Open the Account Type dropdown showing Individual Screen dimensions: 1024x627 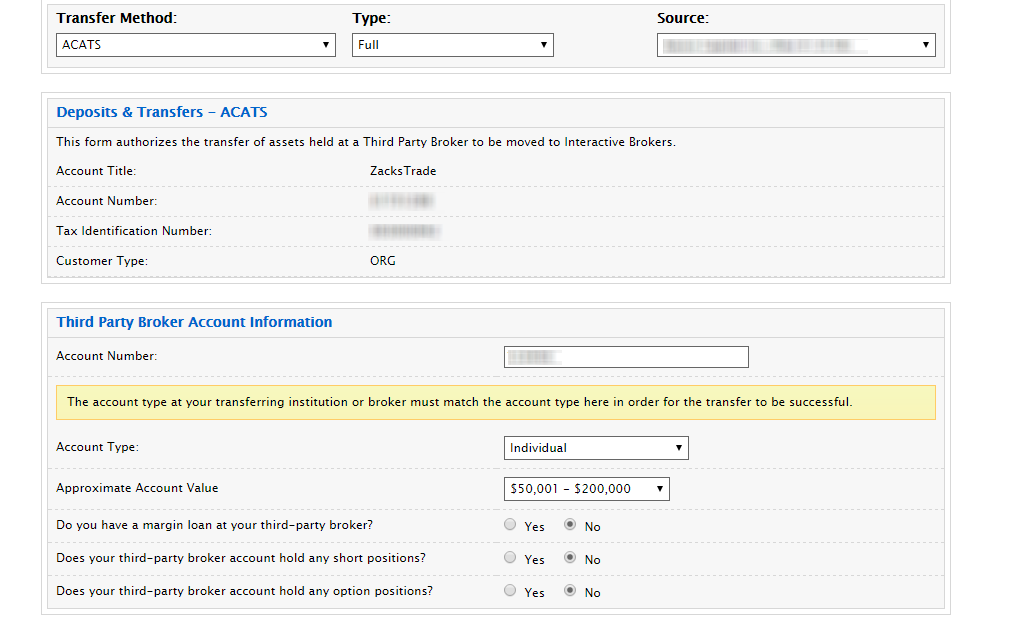tap(595, 448)
